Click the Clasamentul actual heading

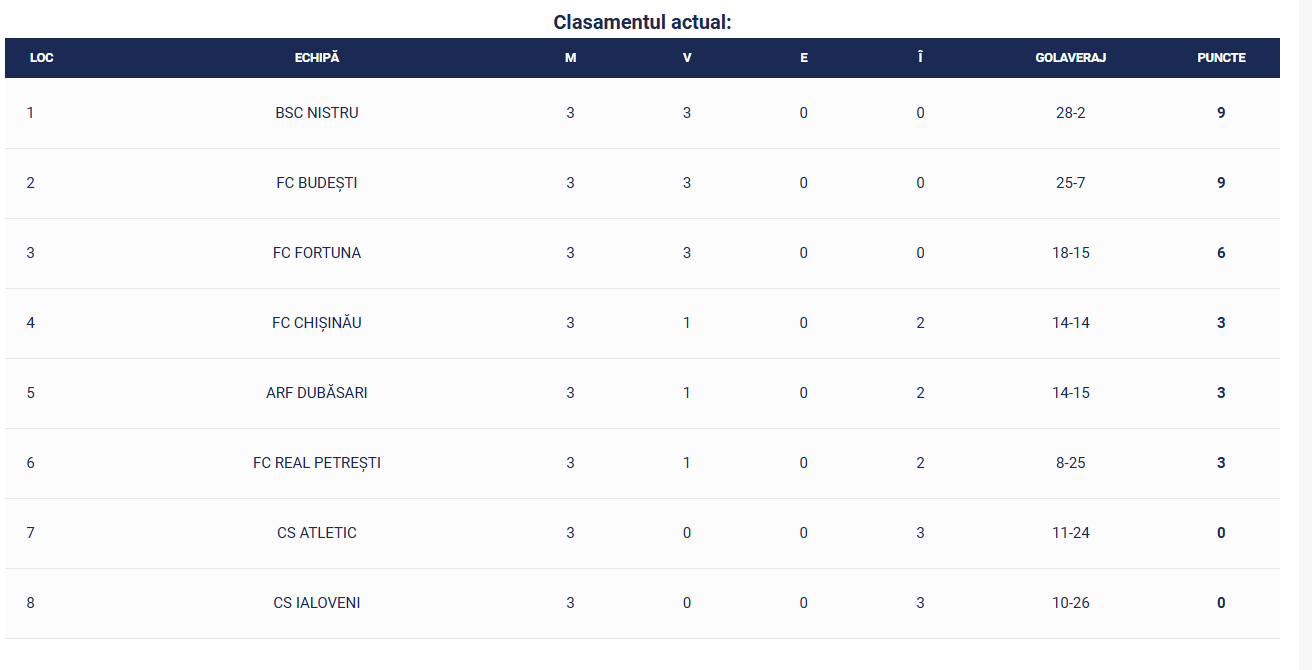click(x=643, y=22)
